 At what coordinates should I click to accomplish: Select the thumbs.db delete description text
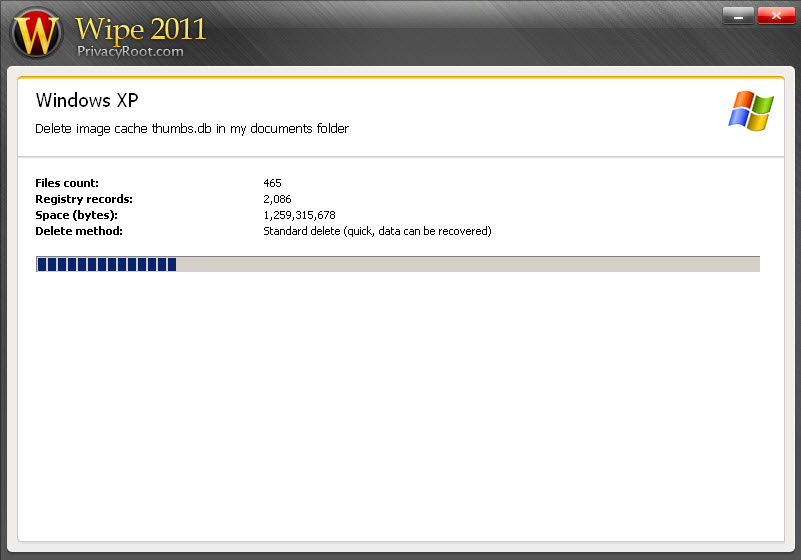192,129
